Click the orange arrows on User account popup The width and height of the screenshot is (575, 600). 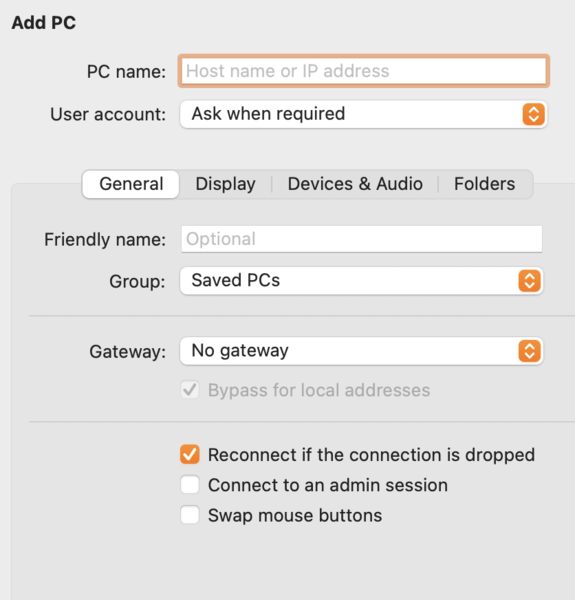pyautogui.click(x=534, y=114)
